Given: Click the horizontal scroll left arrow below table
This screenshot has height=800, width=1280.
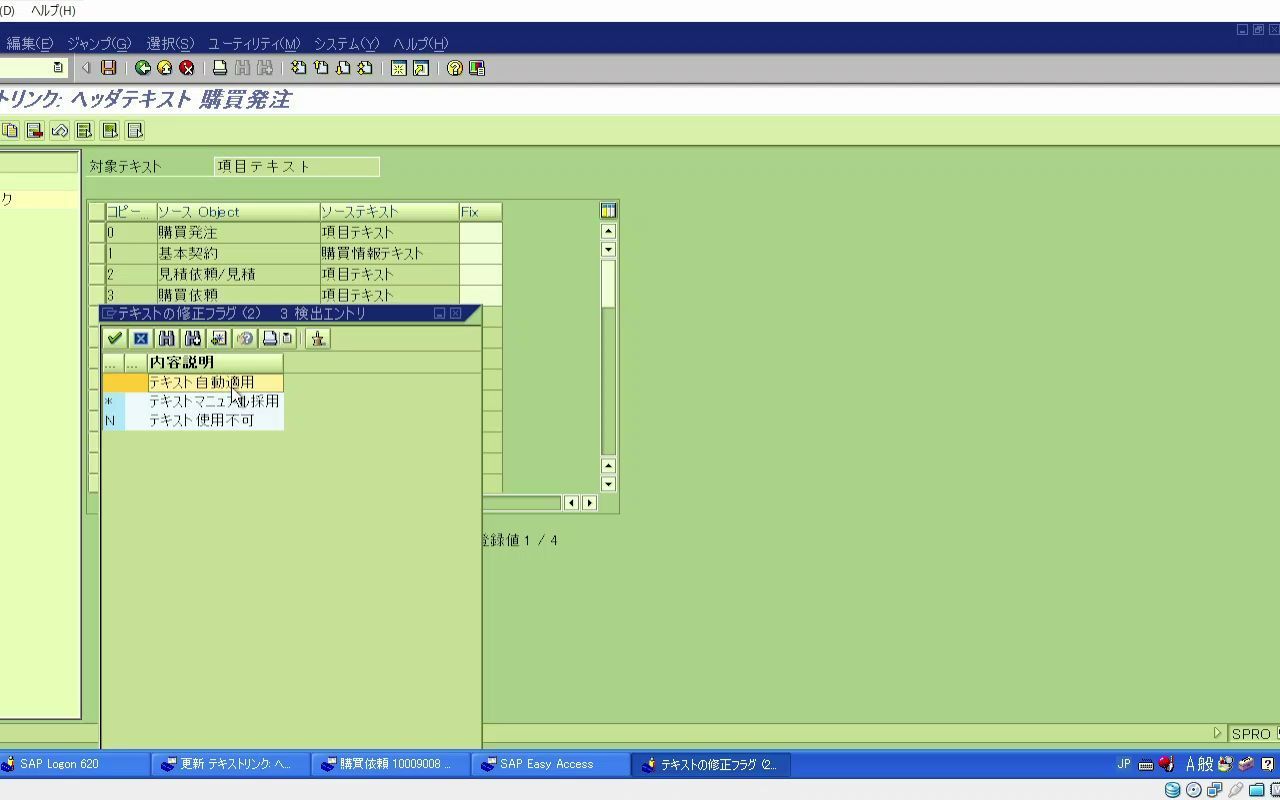Looking at the screenshot, I should pos(571,503).
